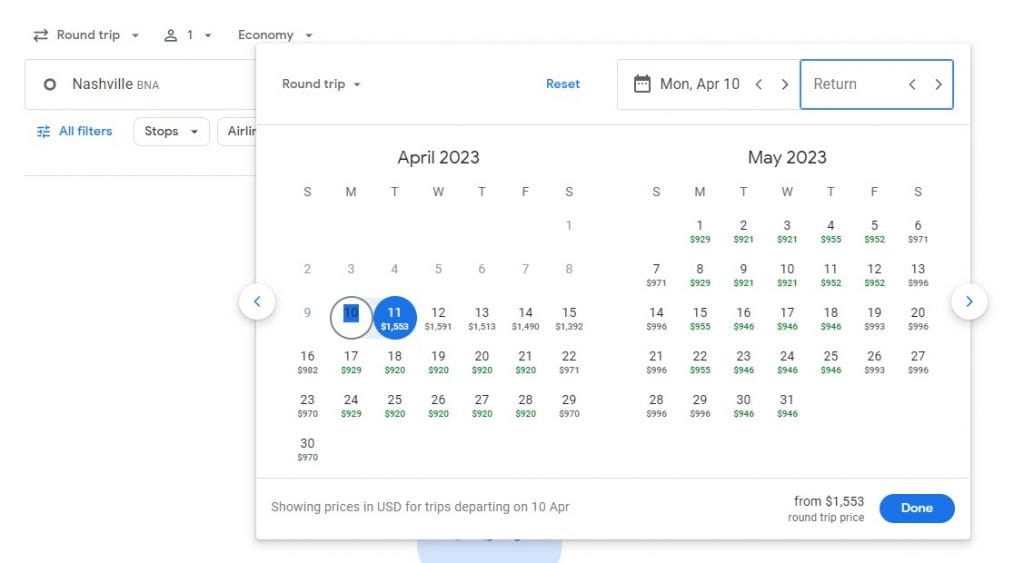Click the return date next-day arrow
Viewport: 1024px width, 563px height.
tap(938, 85)
